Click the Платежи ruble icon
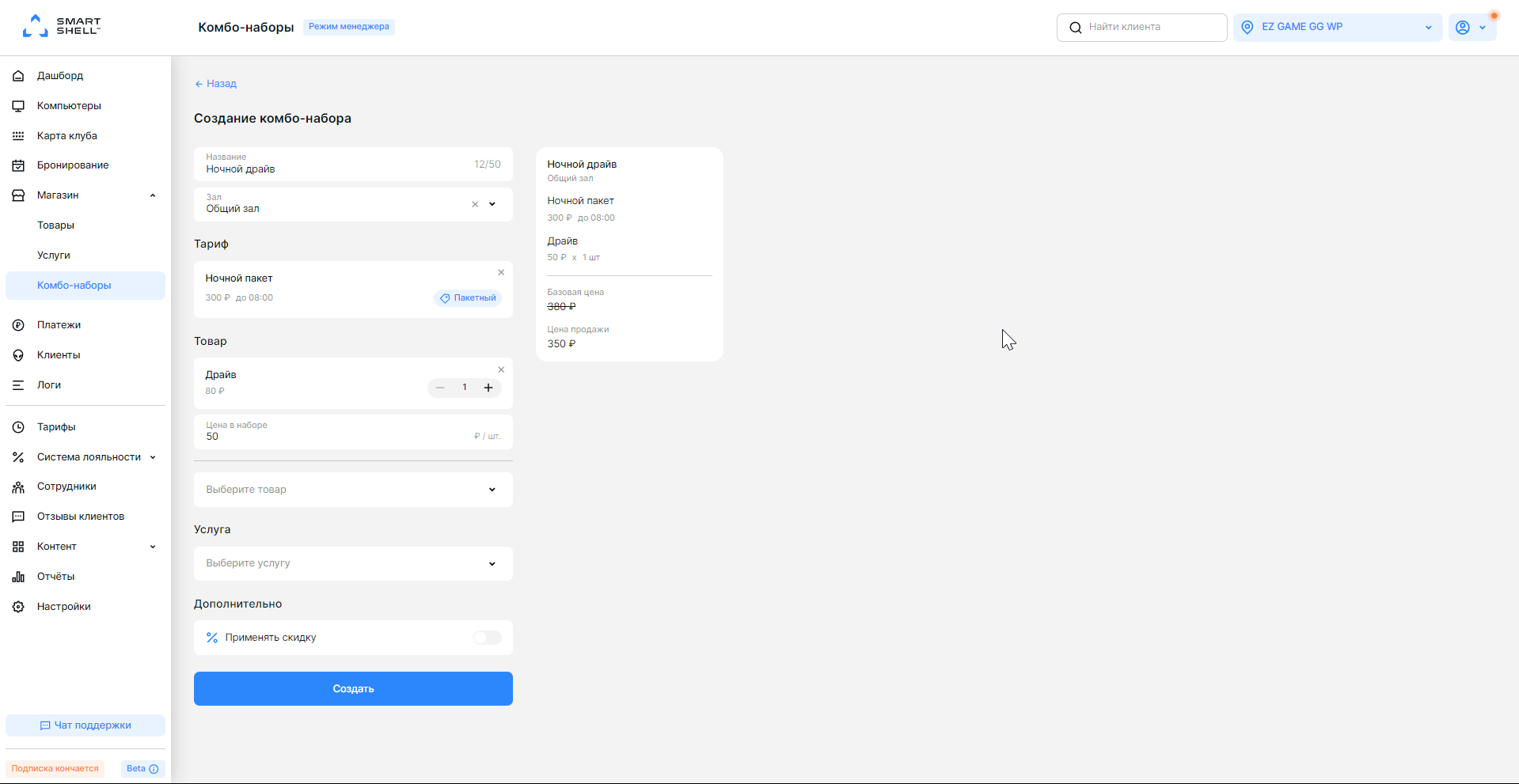Image resolution: width=1519 pixels, height=784 pixels. tap(18, 325)
